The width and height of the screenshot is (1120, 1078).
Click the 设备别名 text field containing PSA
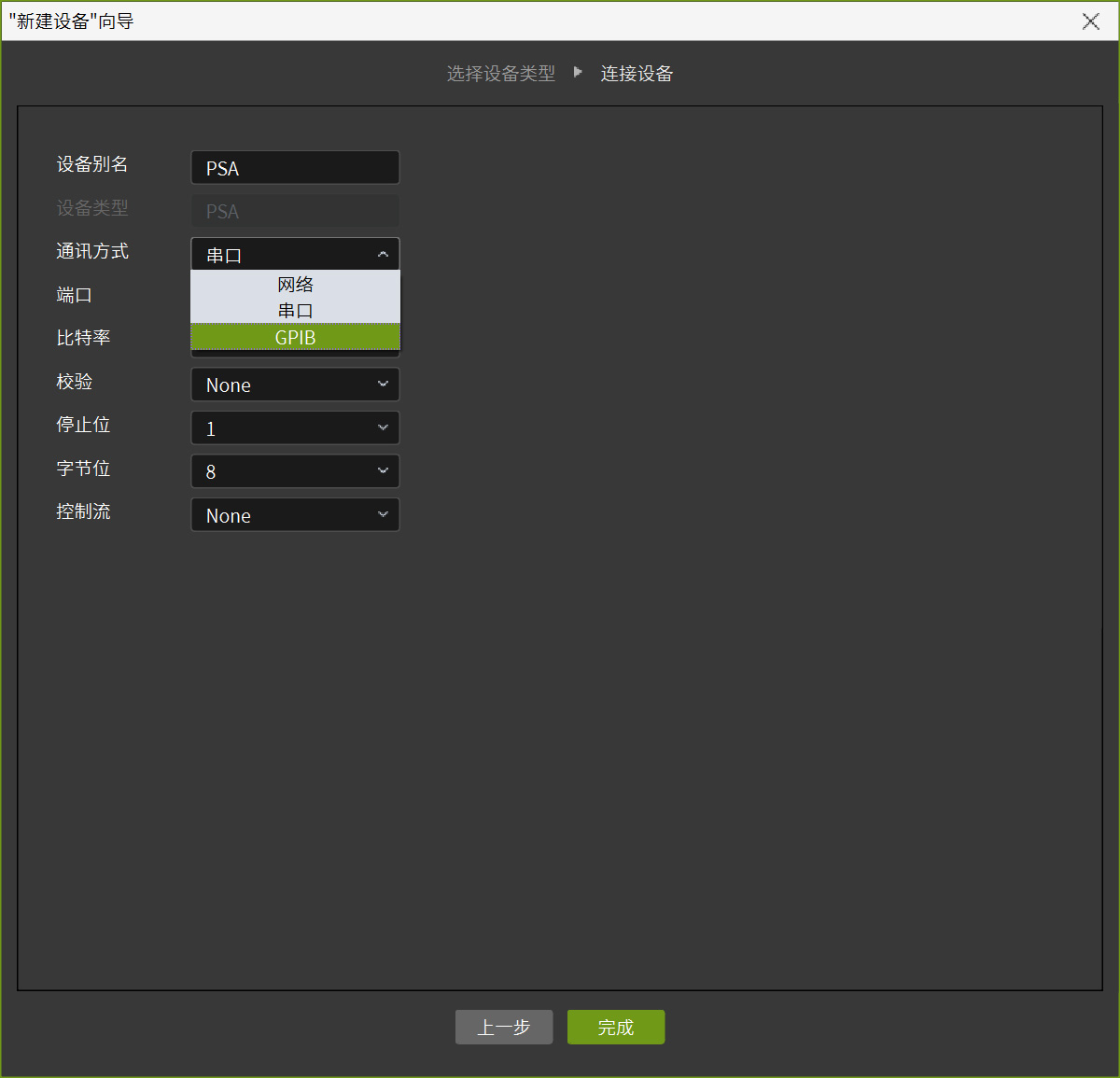[x=295, y=168]
